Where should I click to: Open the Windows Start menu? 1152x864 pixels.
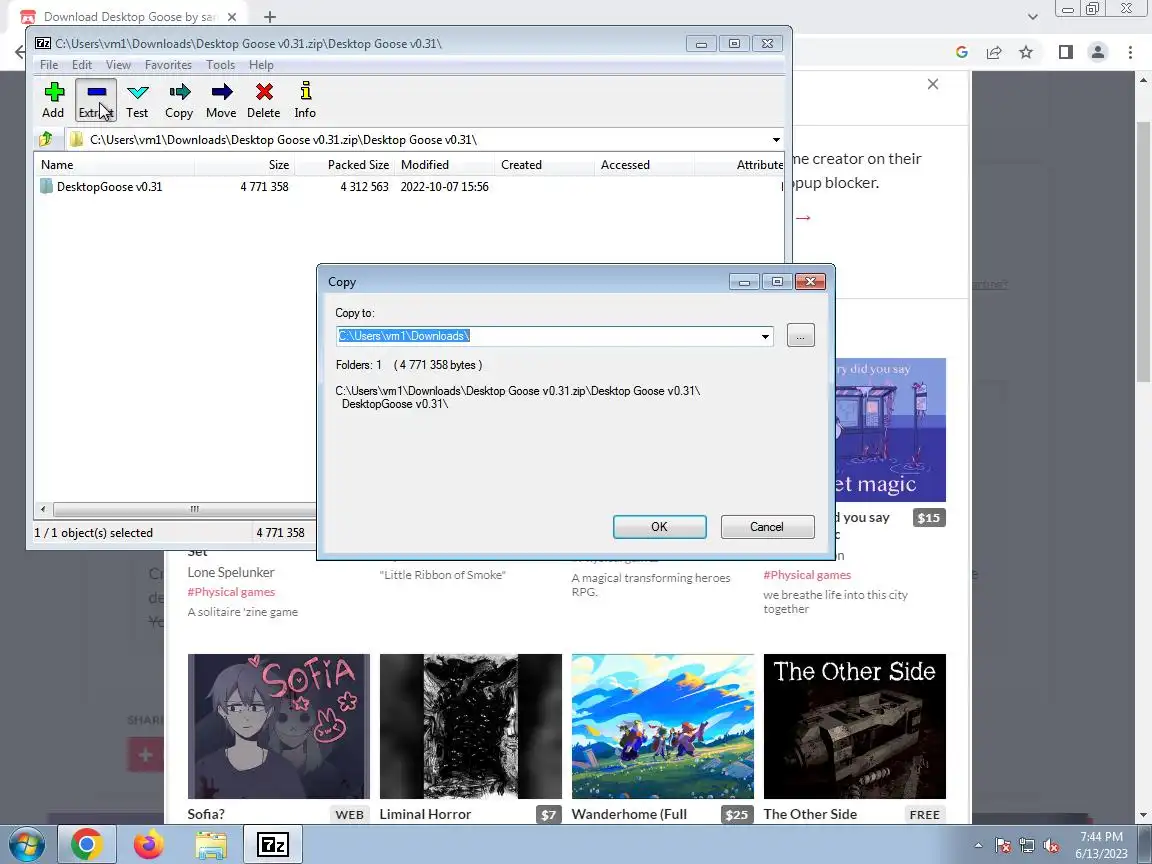pyautogui.click(x=26, y=844)
